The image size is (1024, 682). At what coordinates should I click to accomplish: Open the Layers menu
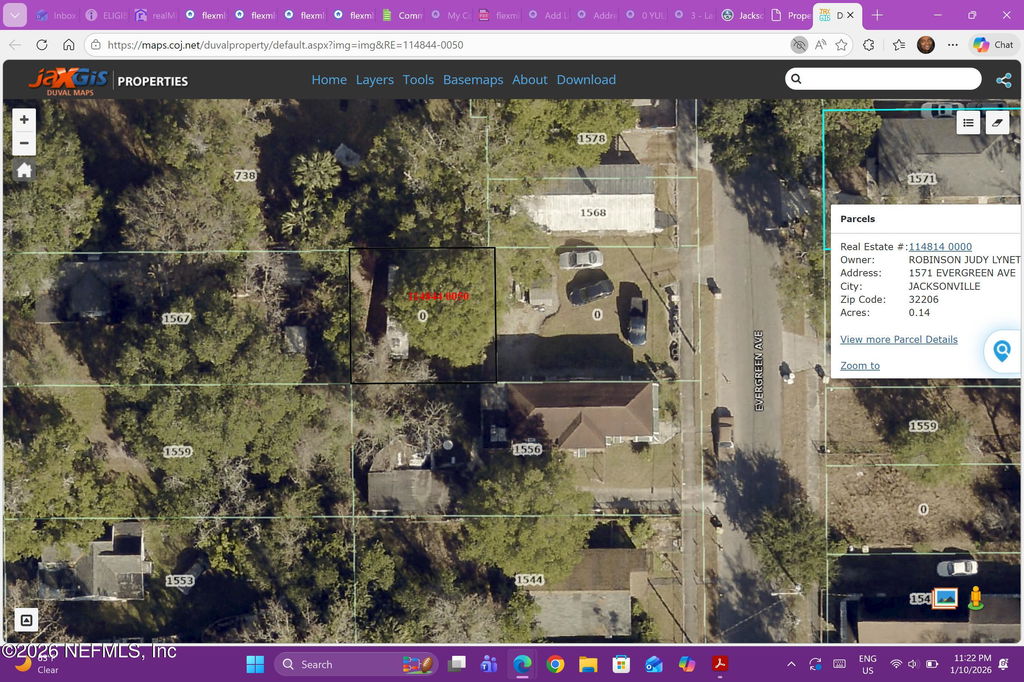tap(375, 80)
